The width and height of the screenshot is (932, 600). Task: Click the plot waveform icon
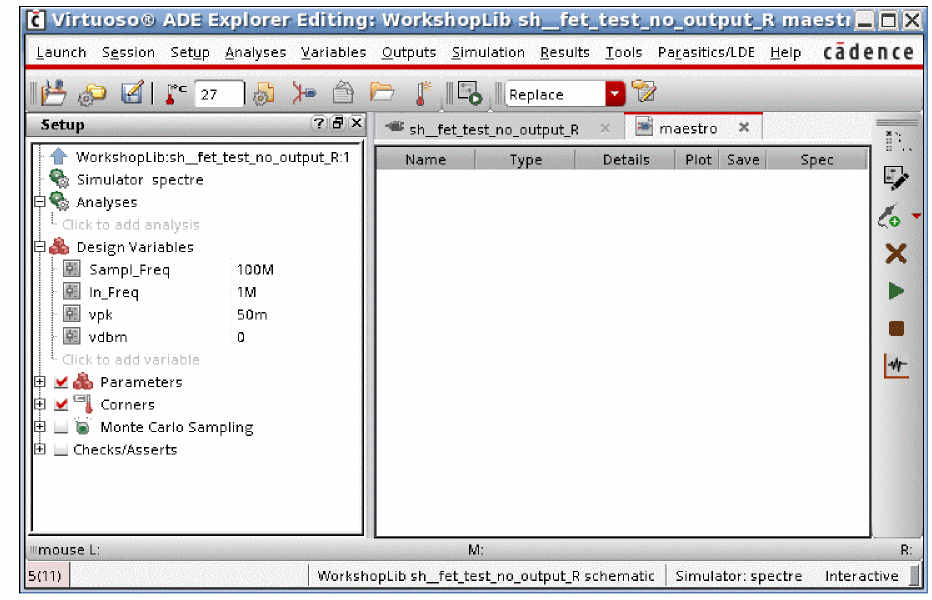point(896,366)
